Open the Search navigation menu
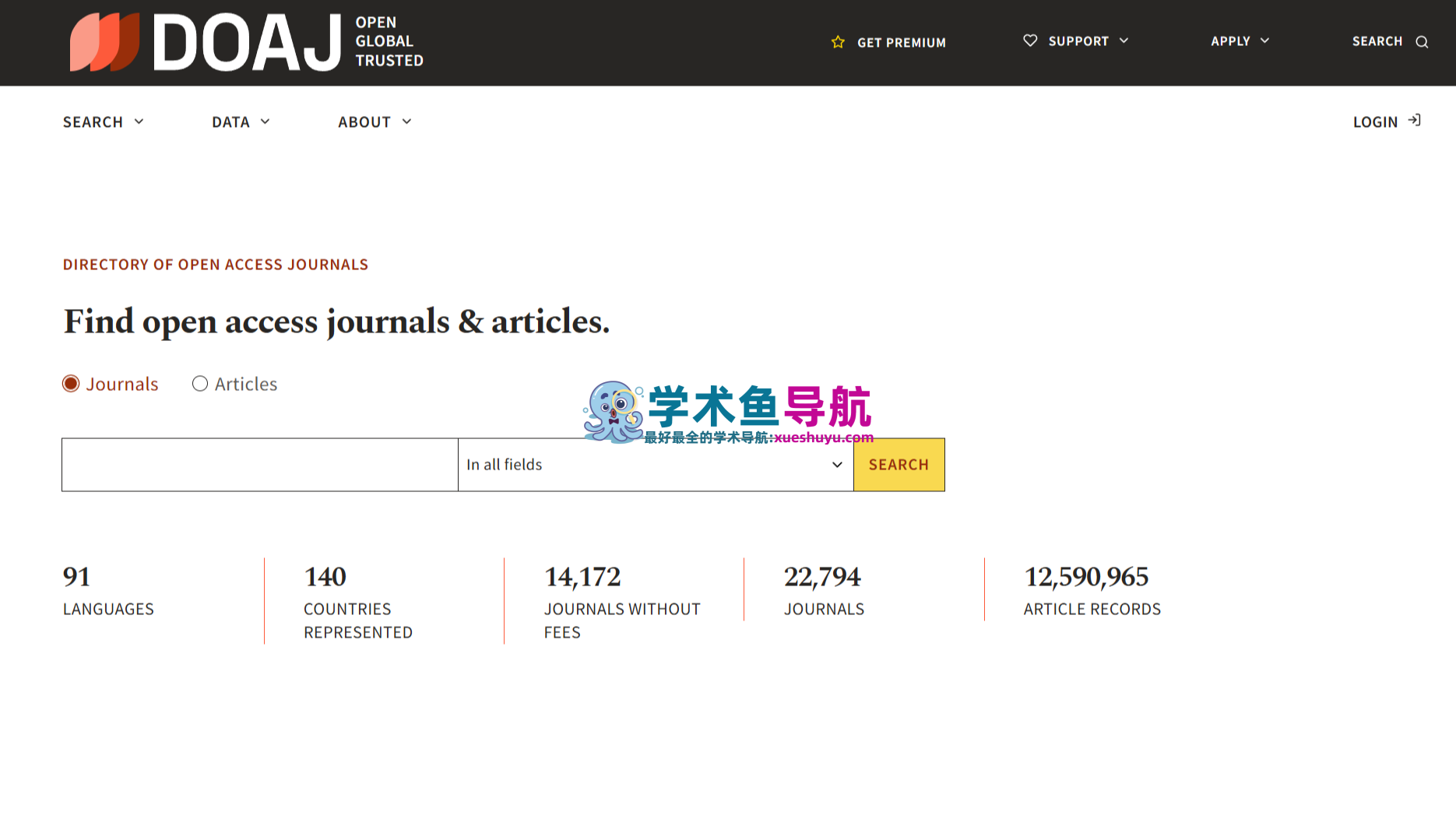Screen dimensions: 1456x826 [103, 122]
